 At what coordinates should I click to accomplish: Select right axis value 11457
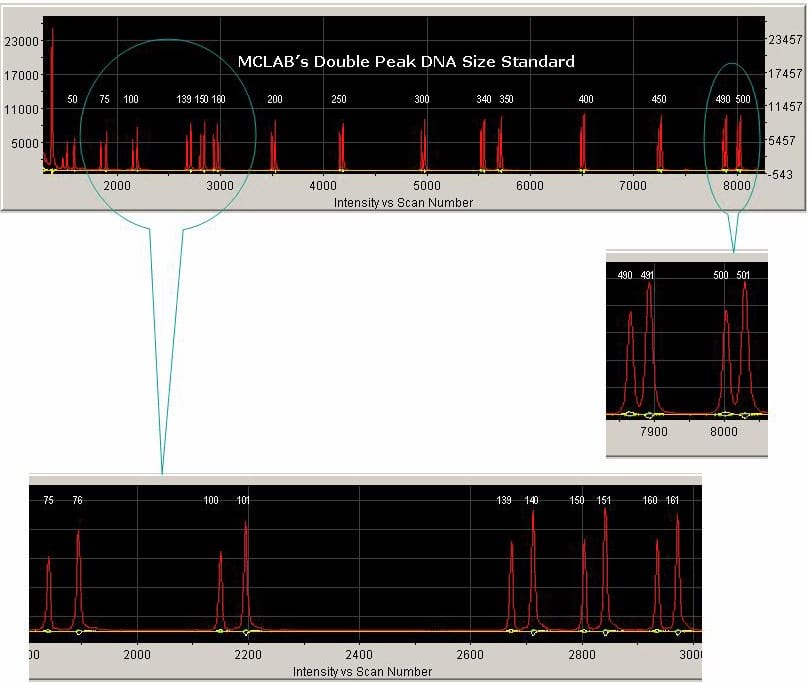(786, 107)
